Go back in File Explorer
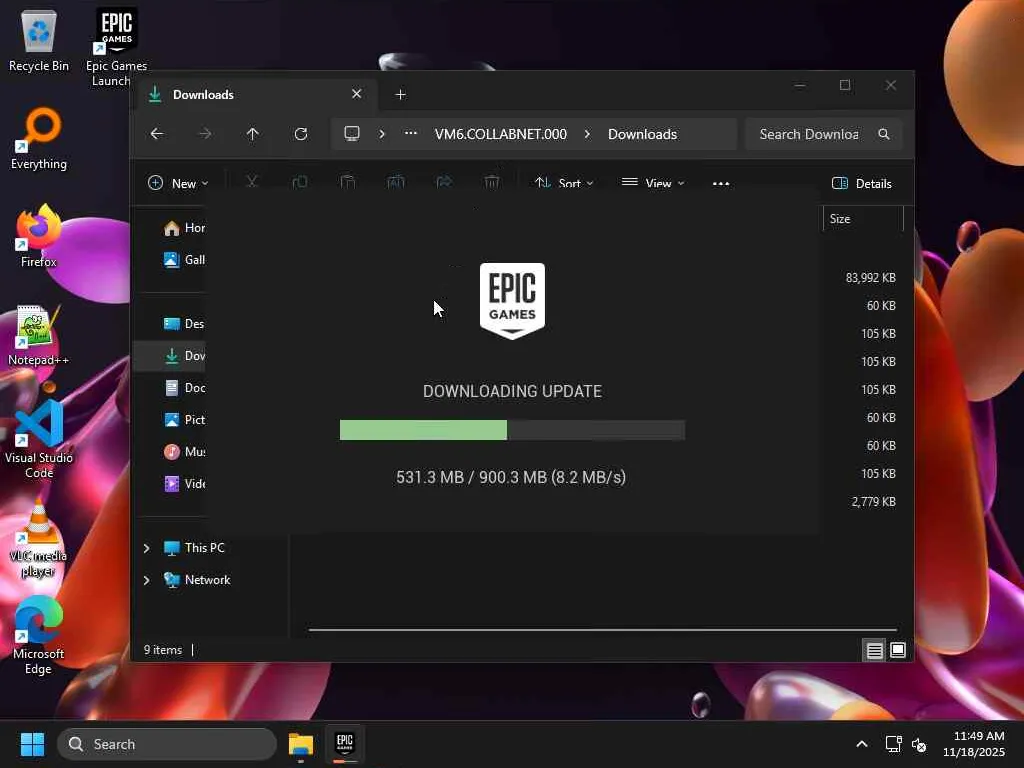 pyautogui.click(x=157, y=134)
